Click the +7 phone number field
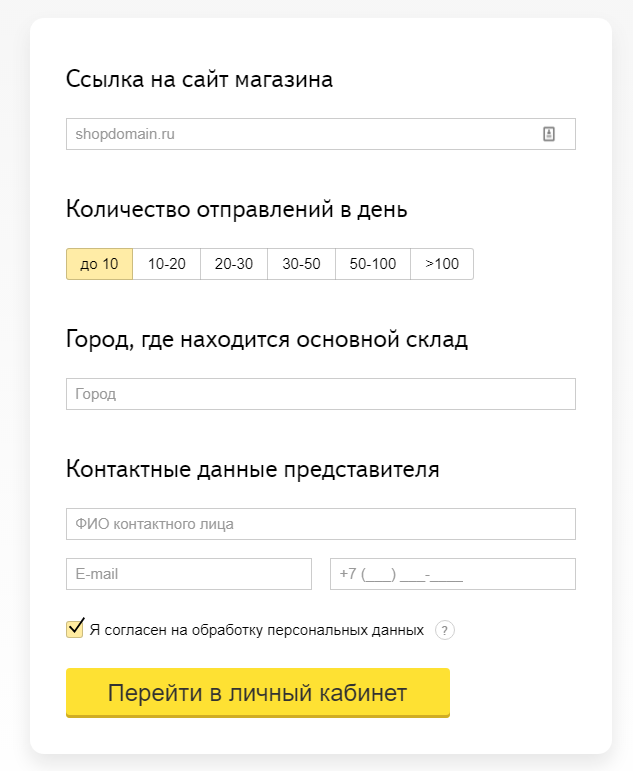The image size is (633, 771). point(453,574)
